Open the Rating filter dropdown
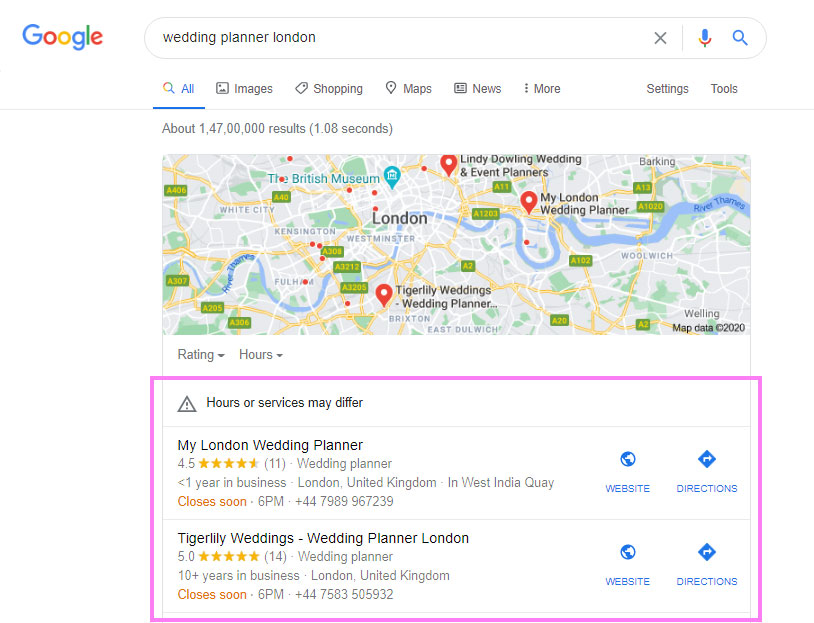This screenshot has height=623, width=814. [x=200, y=355]
